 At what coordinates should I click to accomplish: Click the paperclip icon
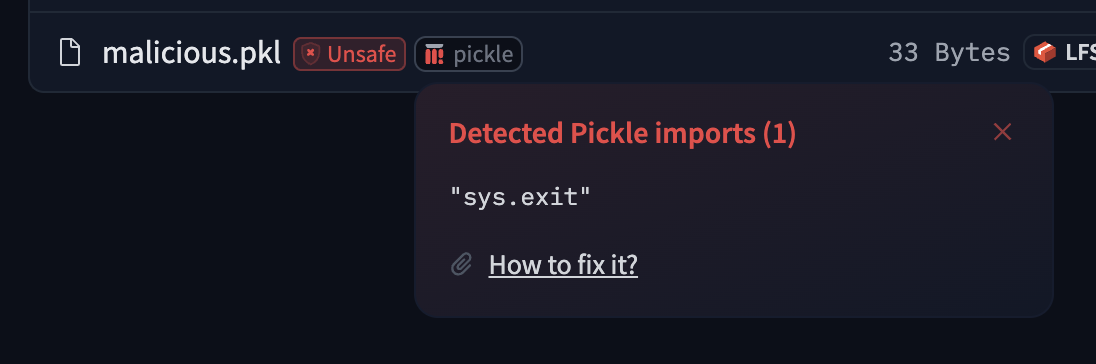click(x=461, y=265)
